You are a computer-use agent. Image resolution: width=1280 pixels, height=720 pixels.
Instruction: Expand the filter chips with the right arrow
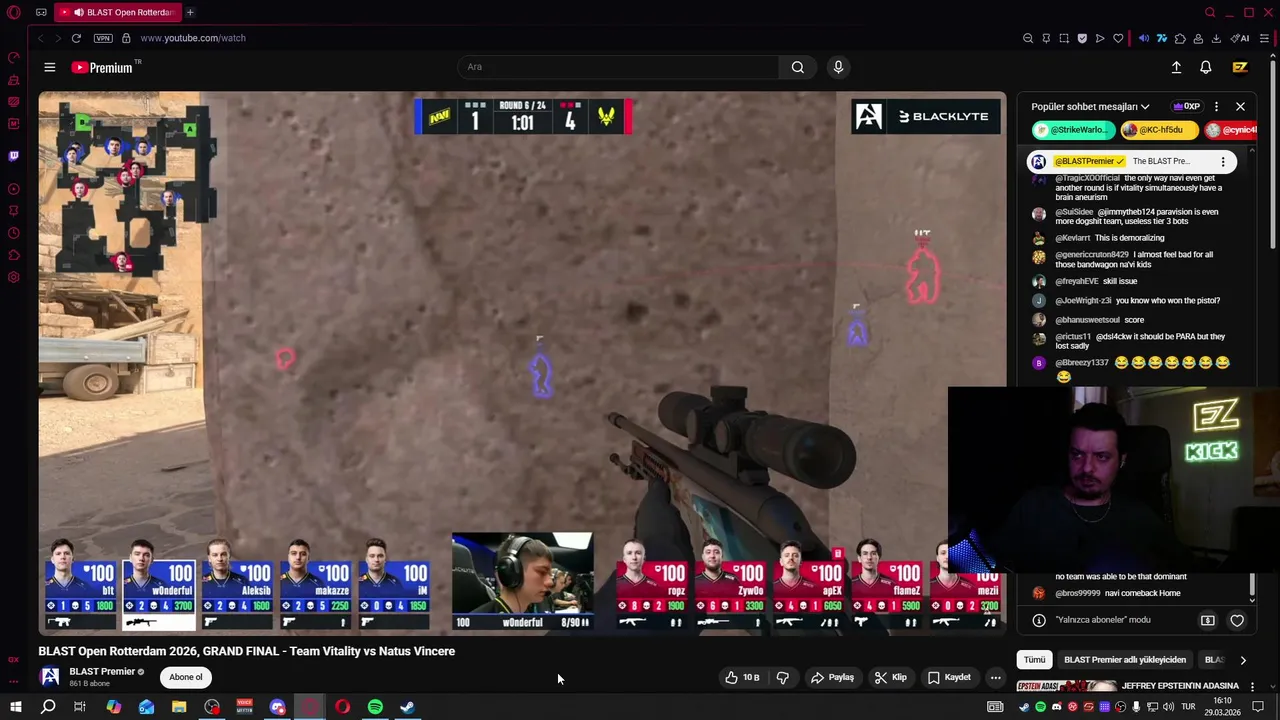click(1243, 660)
